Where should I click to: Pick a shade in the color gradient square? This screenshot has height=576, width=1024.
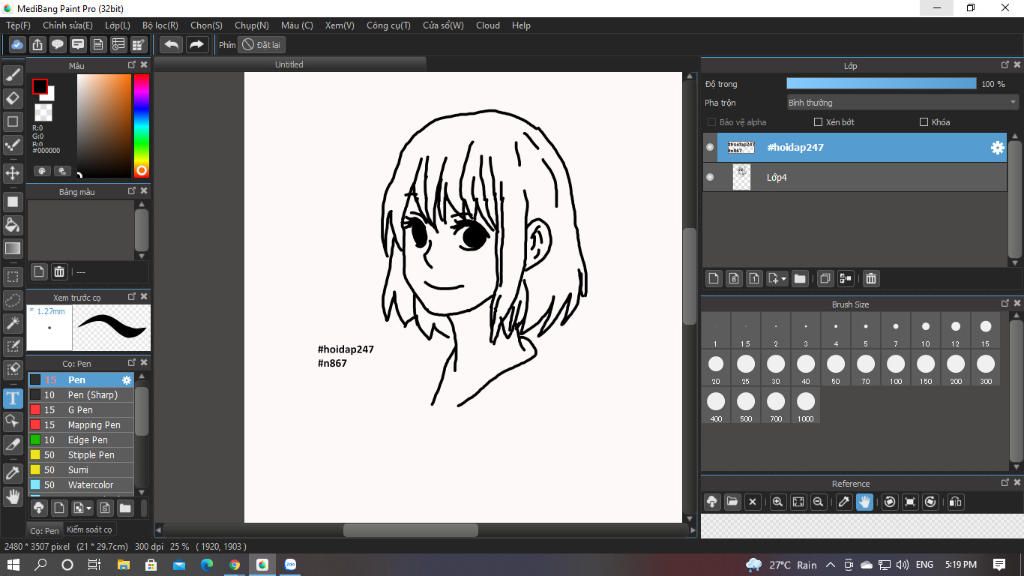pyautogui.click(x=104, y=125)
